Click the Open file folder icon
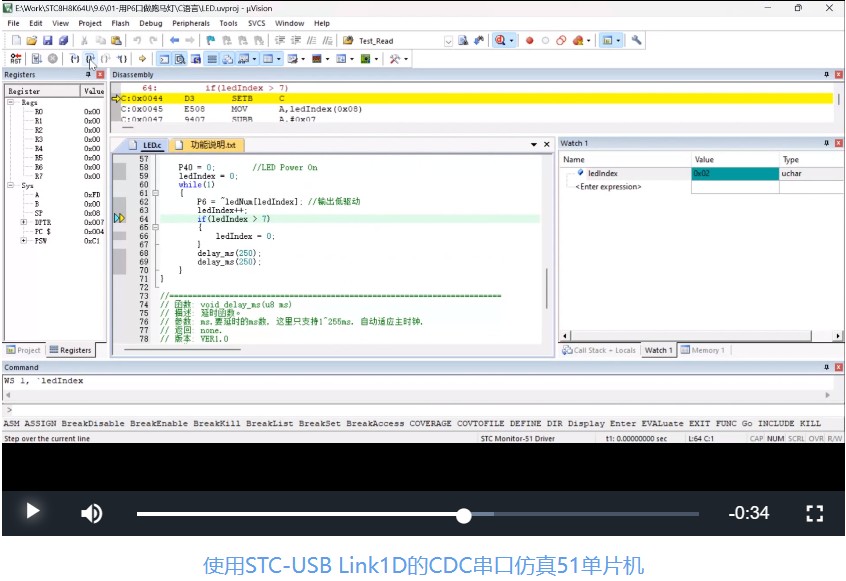 32,40
